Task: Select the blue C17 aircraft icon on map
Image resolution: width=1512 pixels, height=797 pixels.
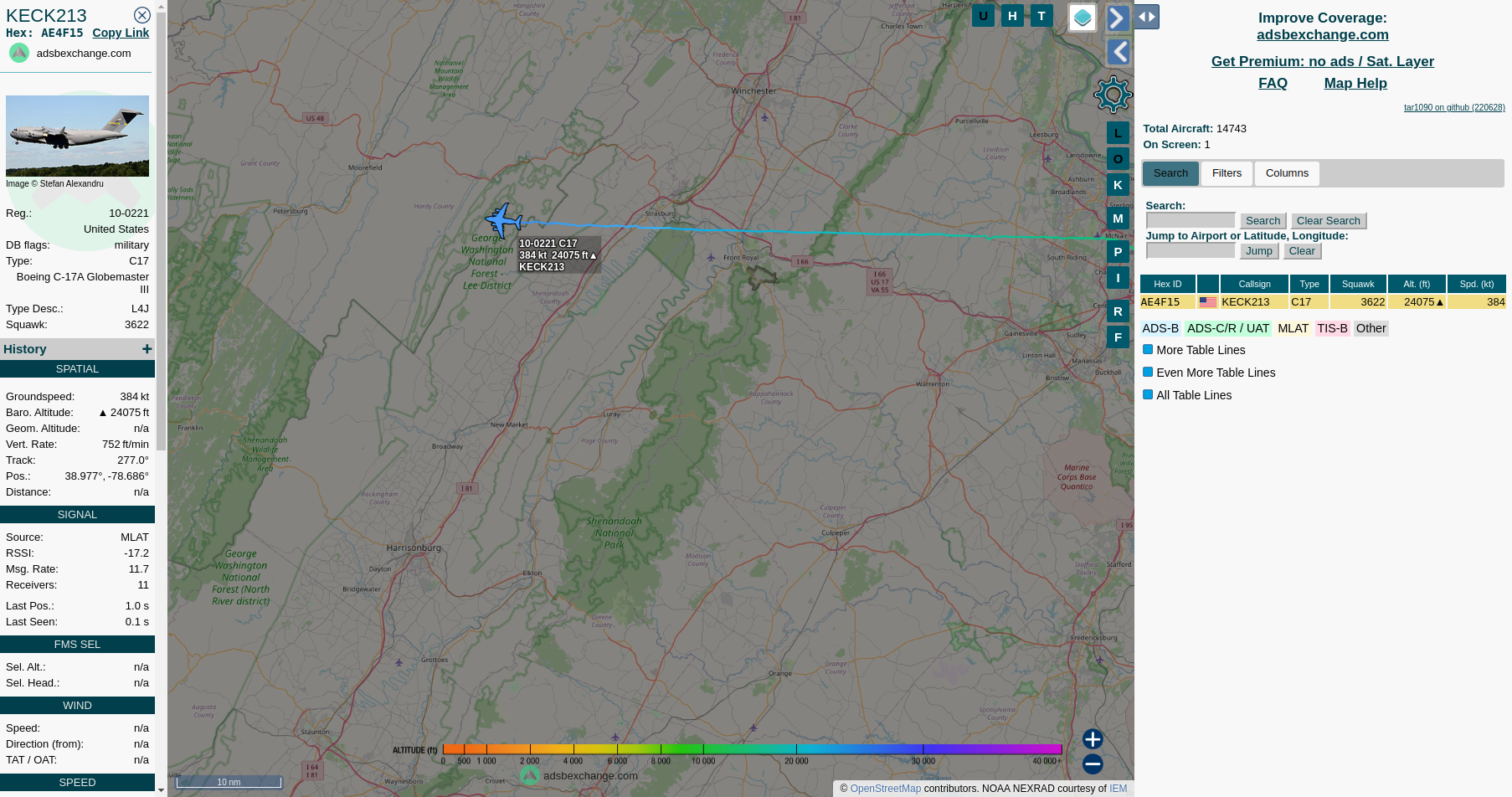Action: pos(503,220)
